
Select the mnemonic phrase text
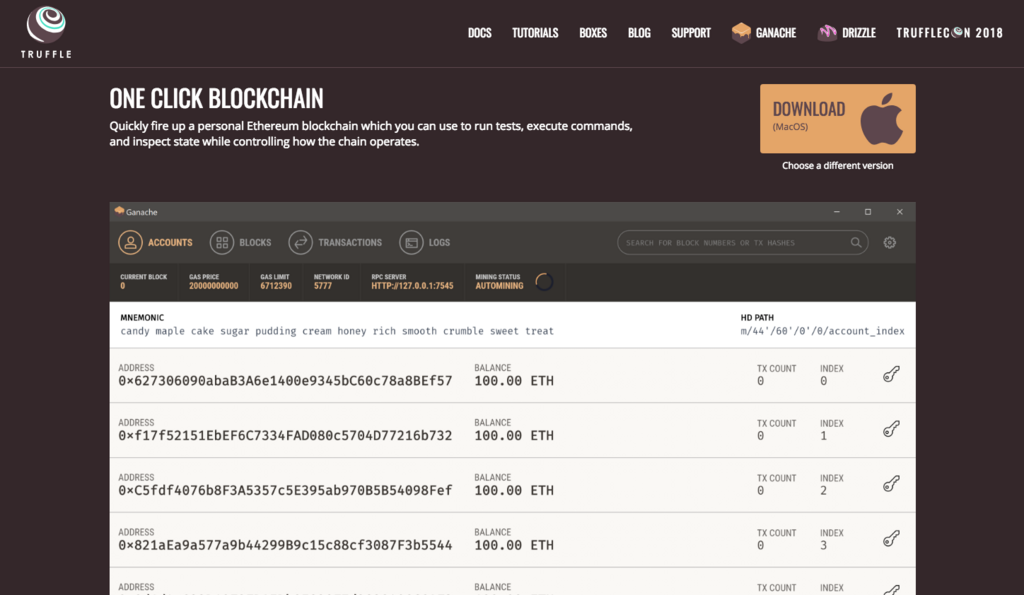click(x=336, y=331)
